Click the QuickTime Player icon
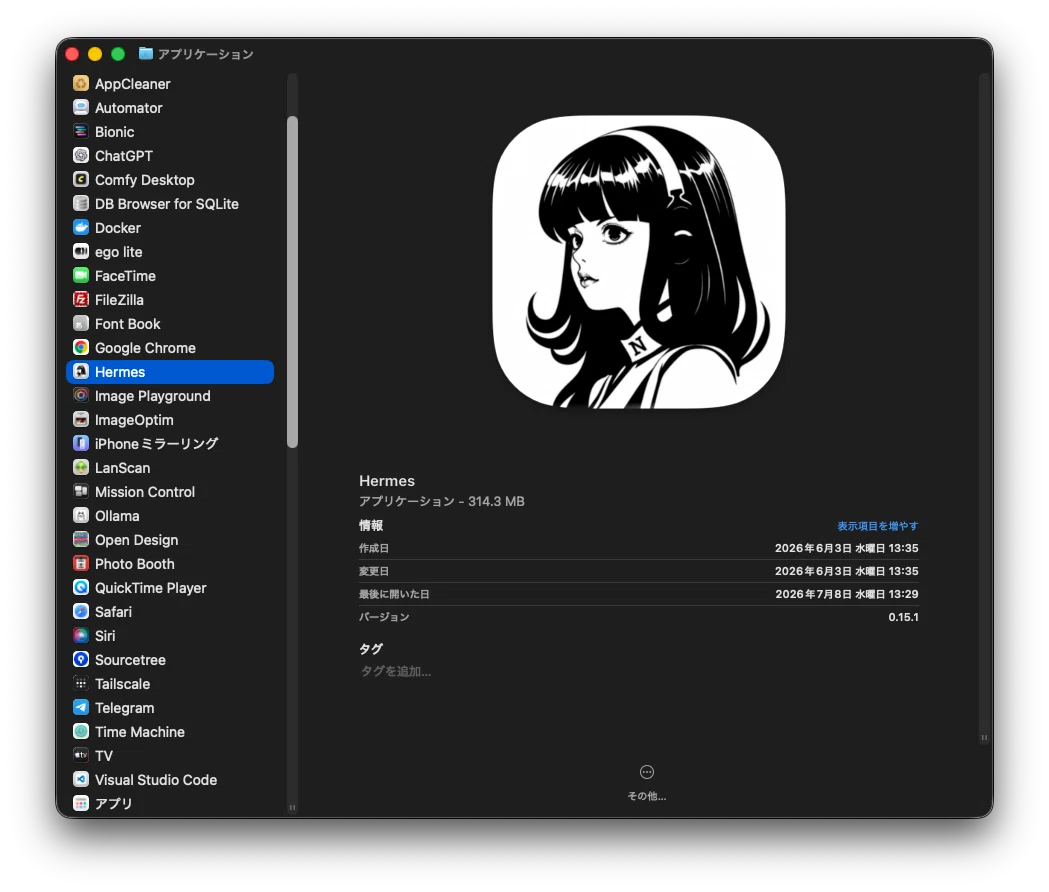The width and height of the screenshot is (1049, 892). (x=81, y=588)
